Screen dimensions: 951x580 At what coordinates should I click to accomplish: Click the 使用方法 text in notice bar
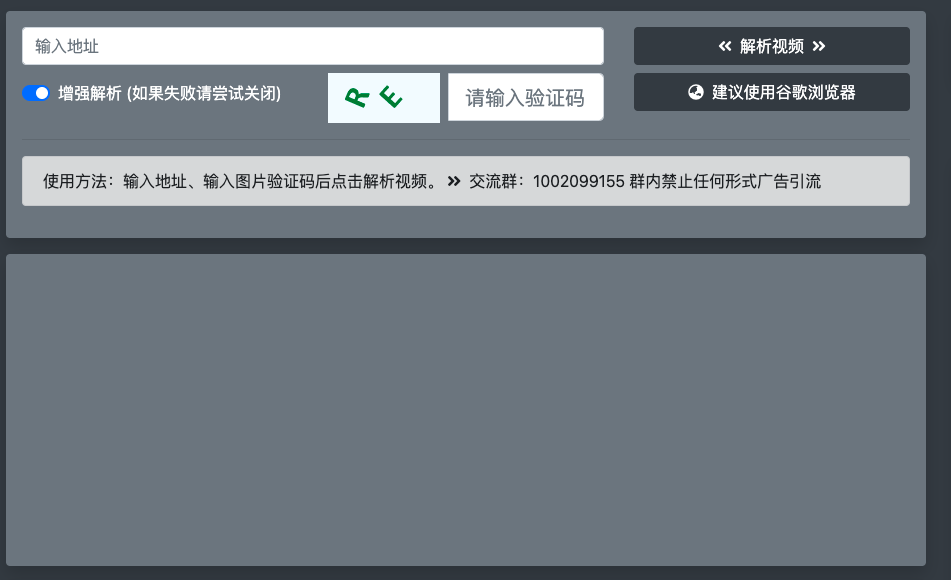point(78,182)
